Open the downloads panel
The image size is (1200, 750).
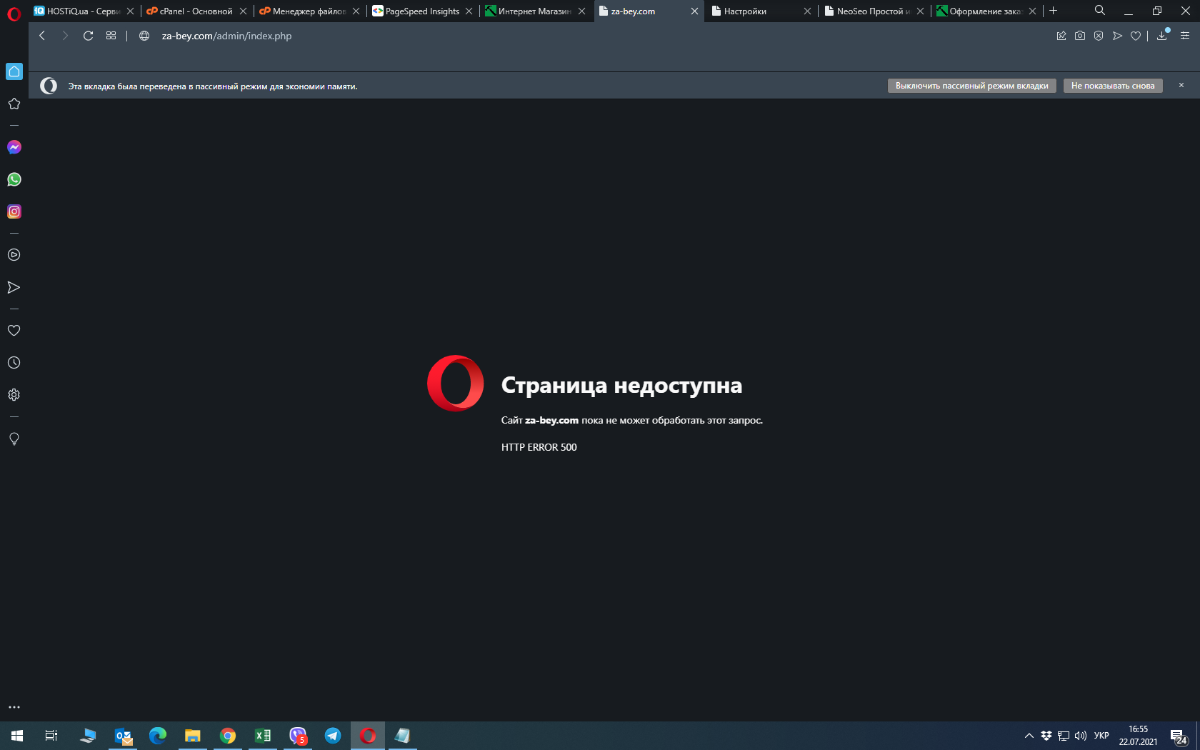[x=1162, y=35]
